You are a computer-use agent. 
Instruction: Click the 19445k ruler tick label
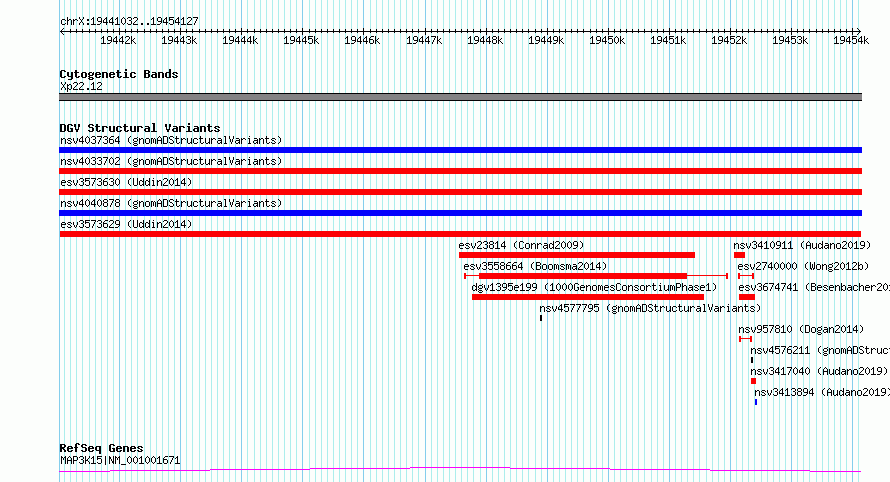tap(301, 40)
